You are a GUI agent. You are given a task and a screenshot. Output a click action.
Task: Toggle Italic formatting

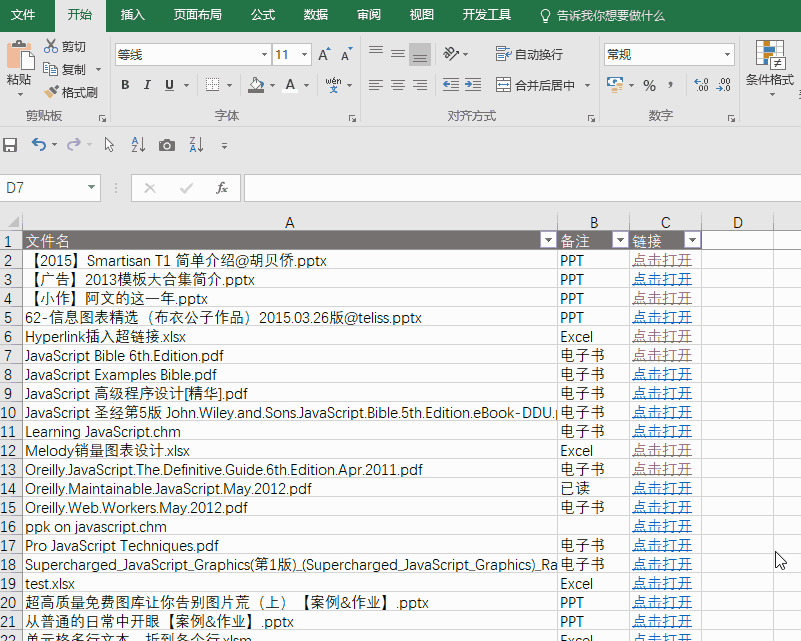click(x=147, y=85)
